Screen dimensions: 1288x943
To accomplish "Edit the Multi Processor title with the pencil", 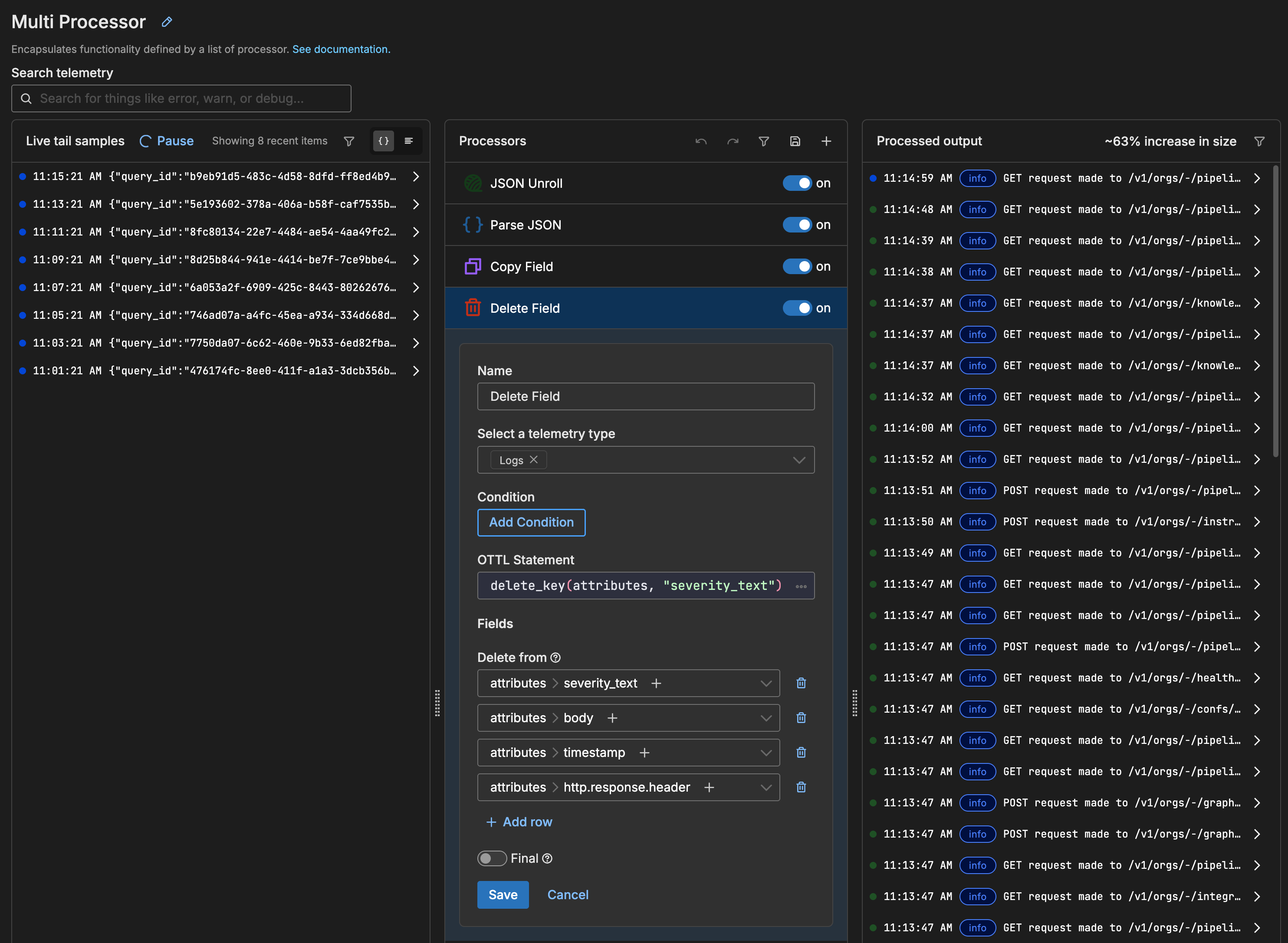I will [166, 22].
